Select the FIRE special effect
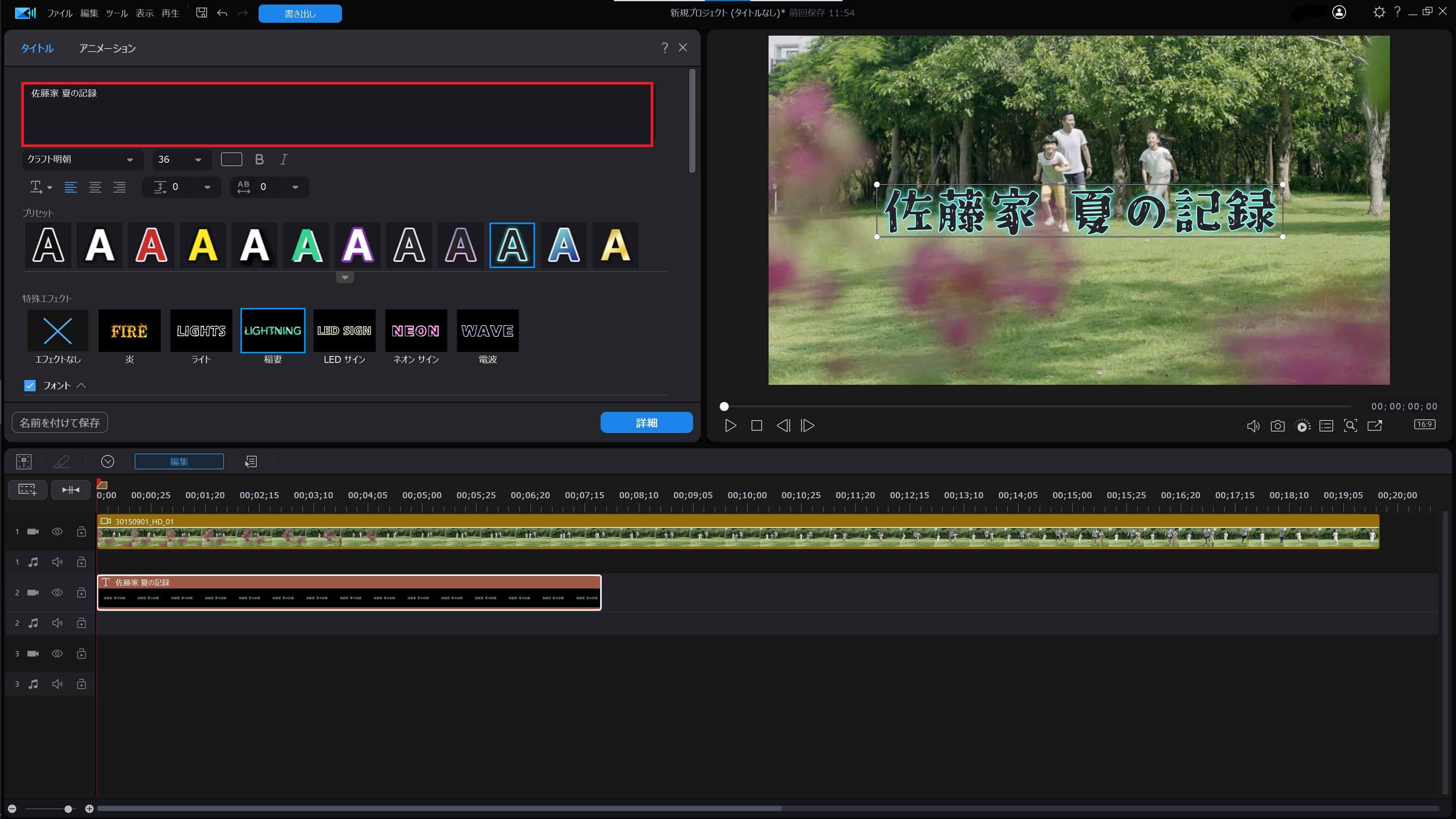Viewport: 1456px width, 819px height. [129, 331]
